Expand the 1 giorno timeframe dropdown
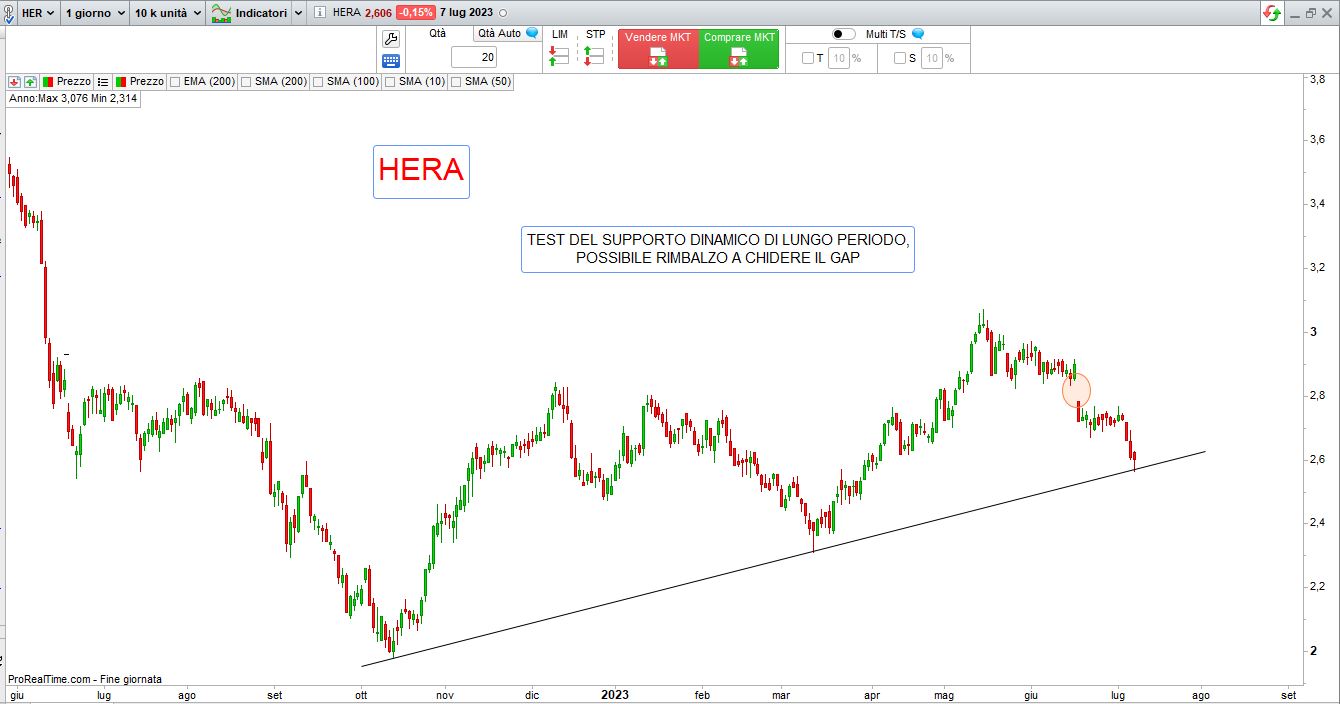The width and height of the screenshot is (1340, 704). pos(95,13)
